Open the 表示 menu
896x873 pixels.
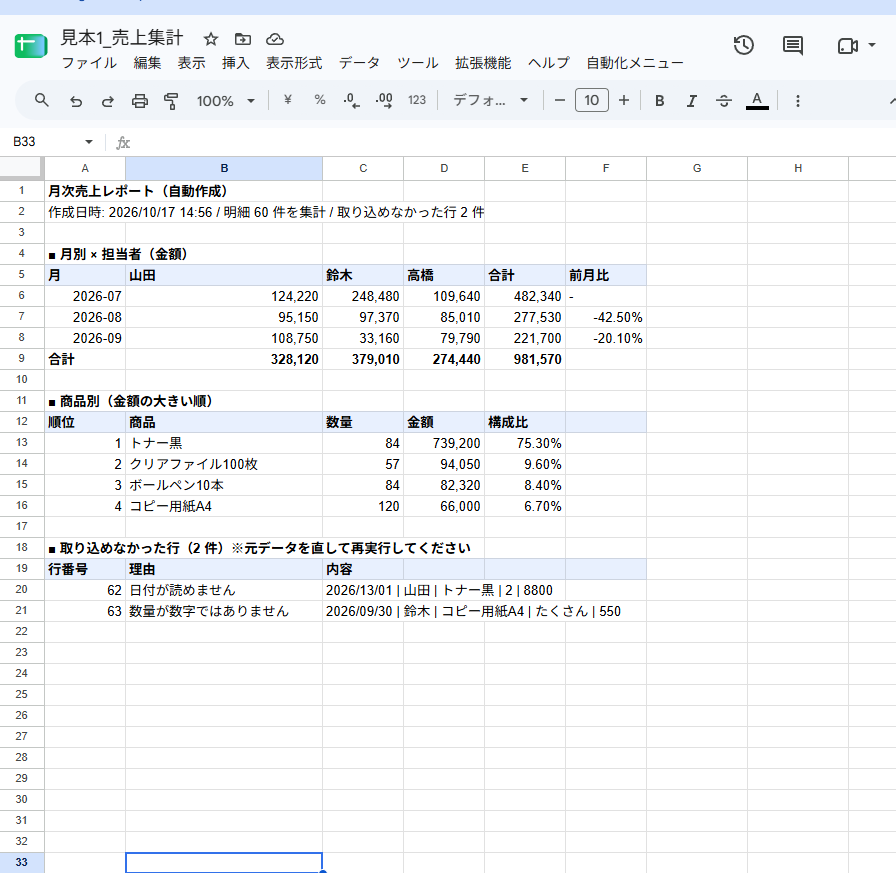(x=191, y=63)
